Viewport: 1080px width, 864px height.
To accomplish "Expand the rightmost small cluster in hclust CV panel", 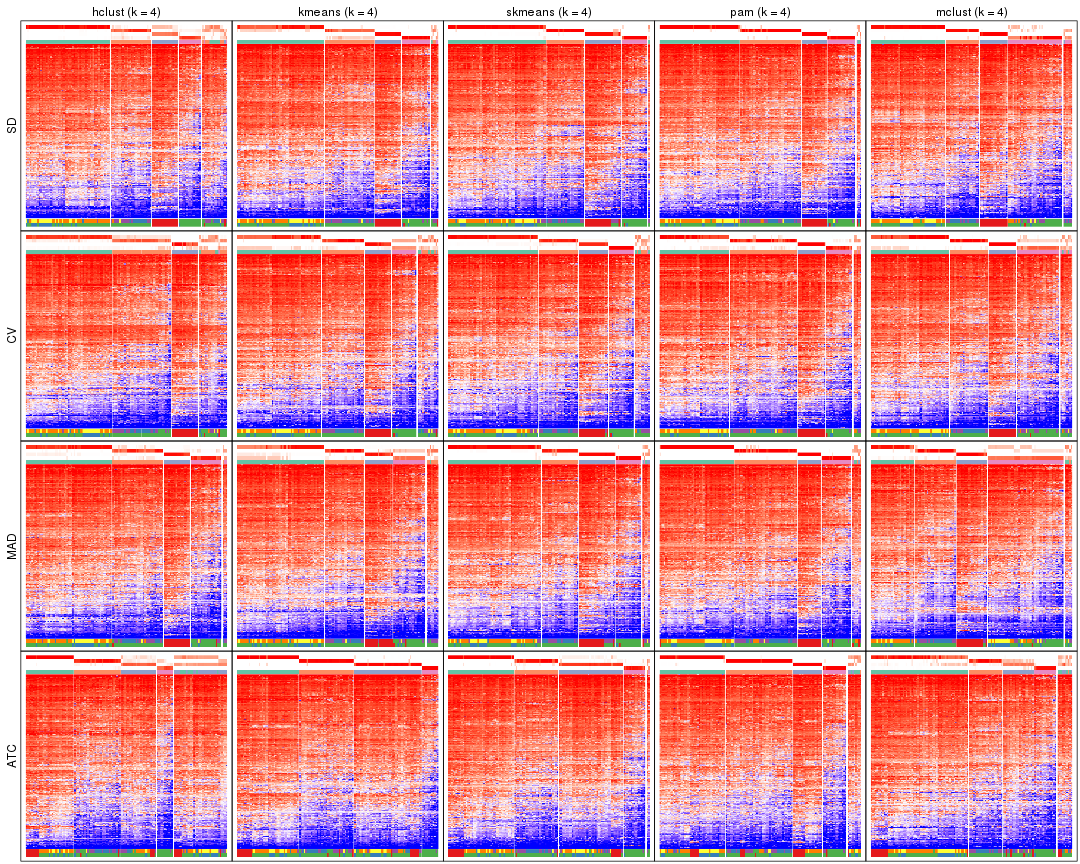I will (212, 340).
